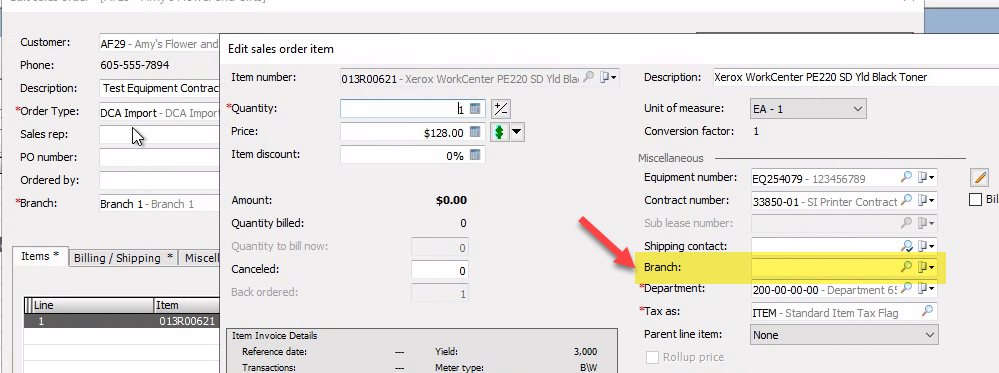This screenshot has height=373, width=999.
Task: Click 013R00621 cell in the items grid
Action: [187, 321]
